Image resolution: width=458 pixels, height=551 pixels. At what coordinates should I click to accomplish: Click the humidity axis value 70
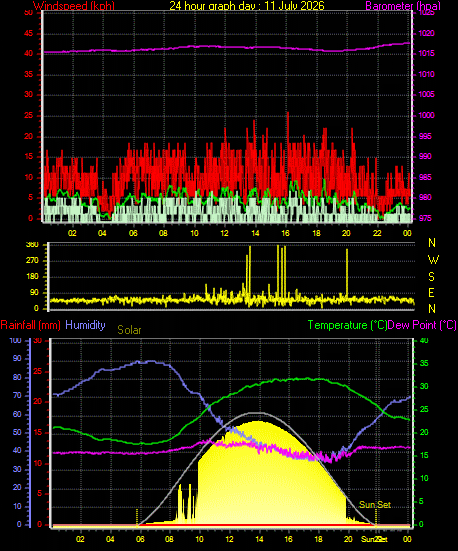[x=17, y=395]
